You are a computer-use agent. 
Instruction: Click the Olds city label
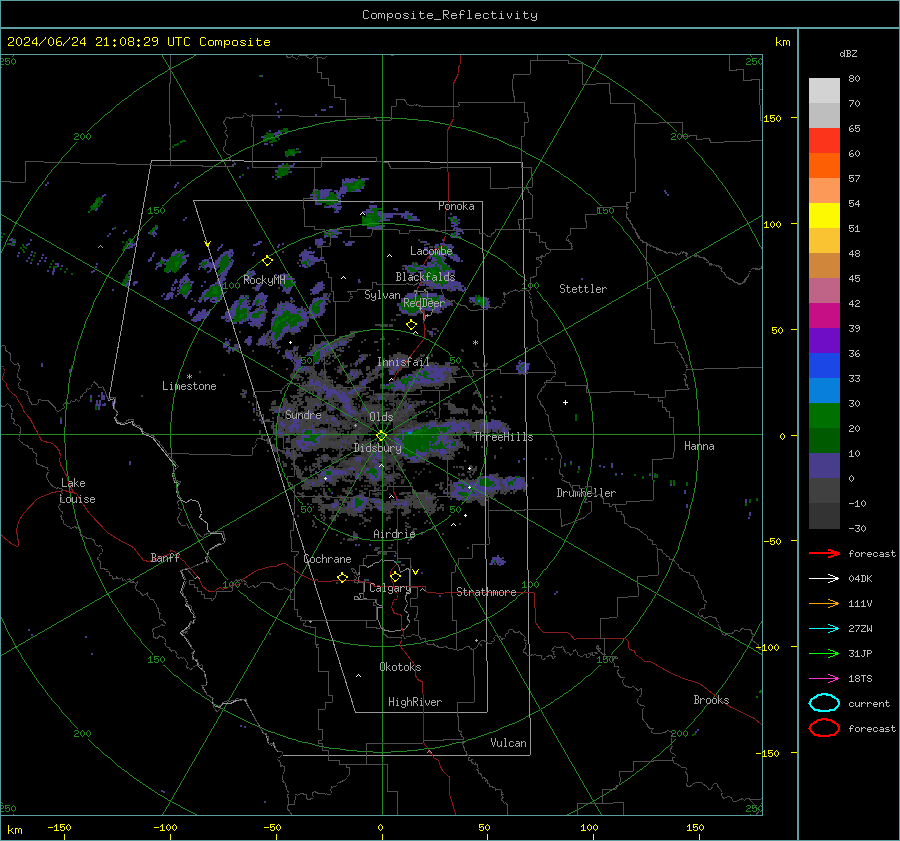(381, 417)
